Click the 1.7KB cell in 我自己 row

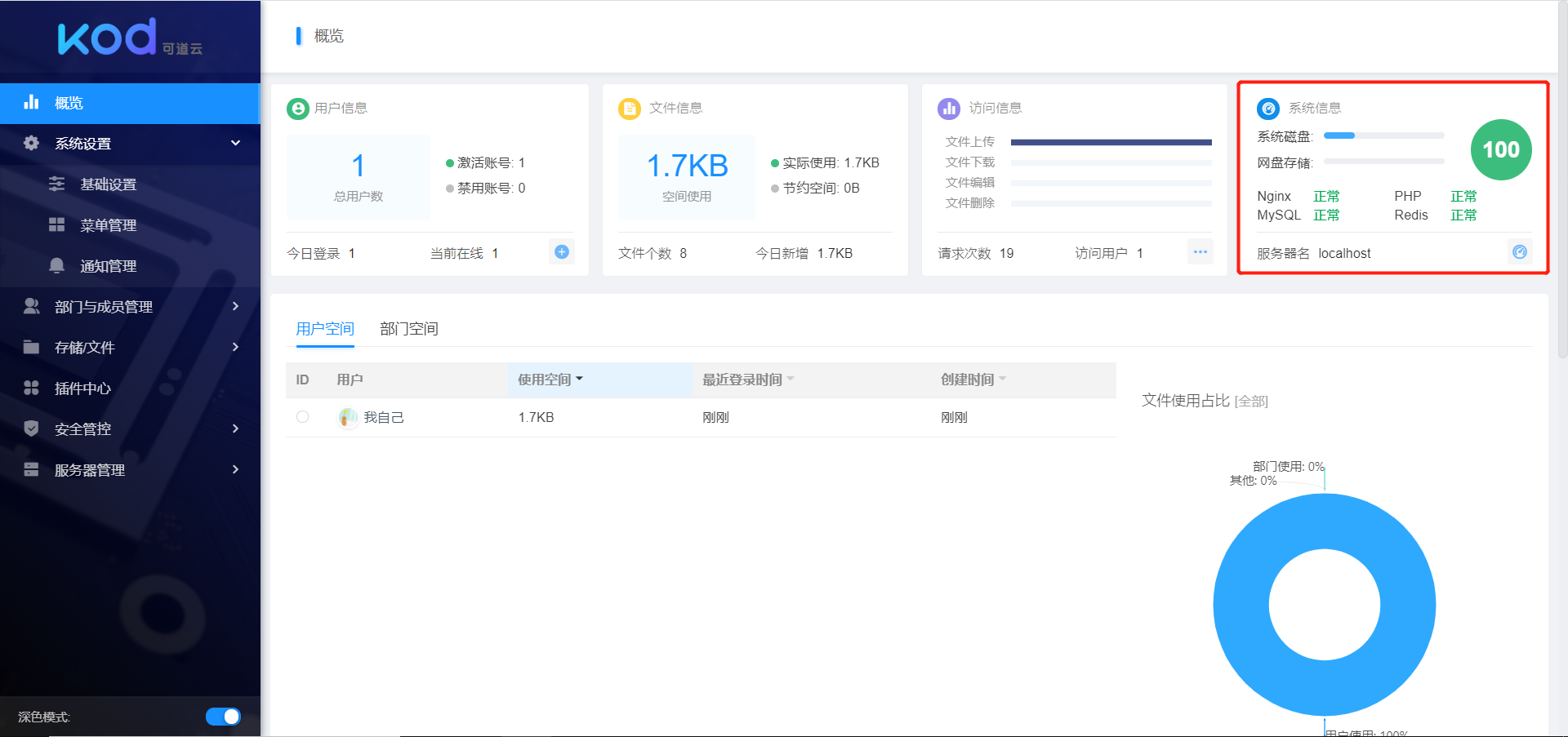(x=537, y=418)
